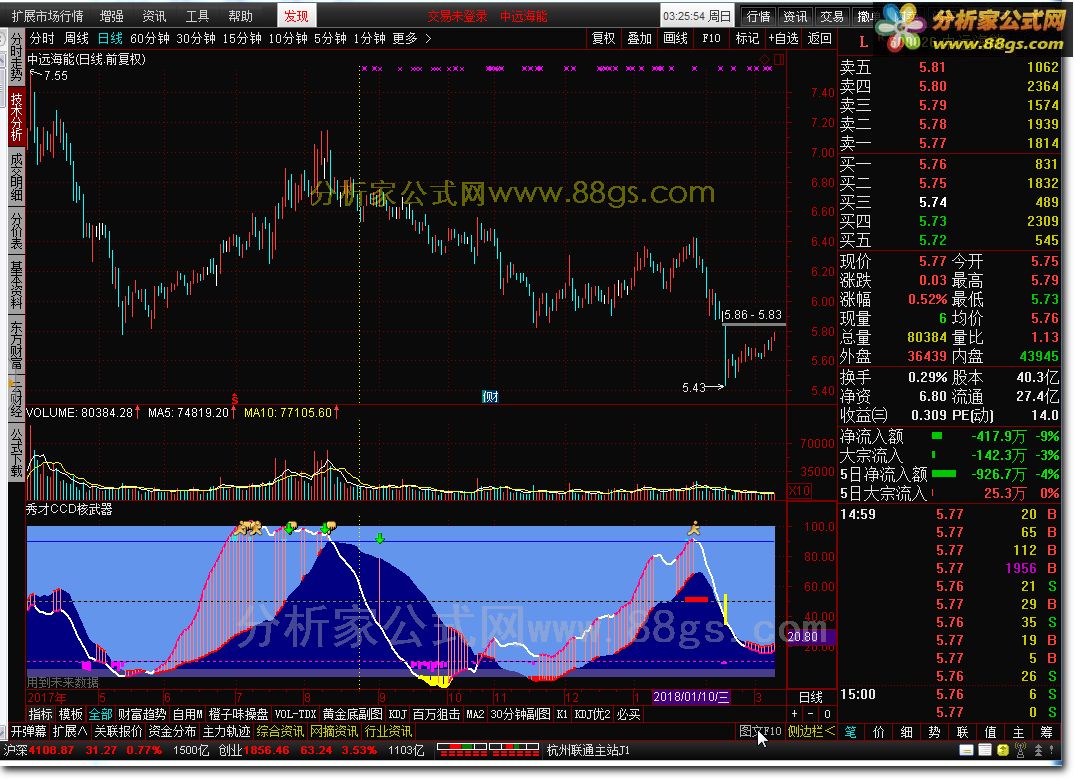Select the 笔 tab in the side panel
Viewport: 1075px width, 779px height.
850,732
